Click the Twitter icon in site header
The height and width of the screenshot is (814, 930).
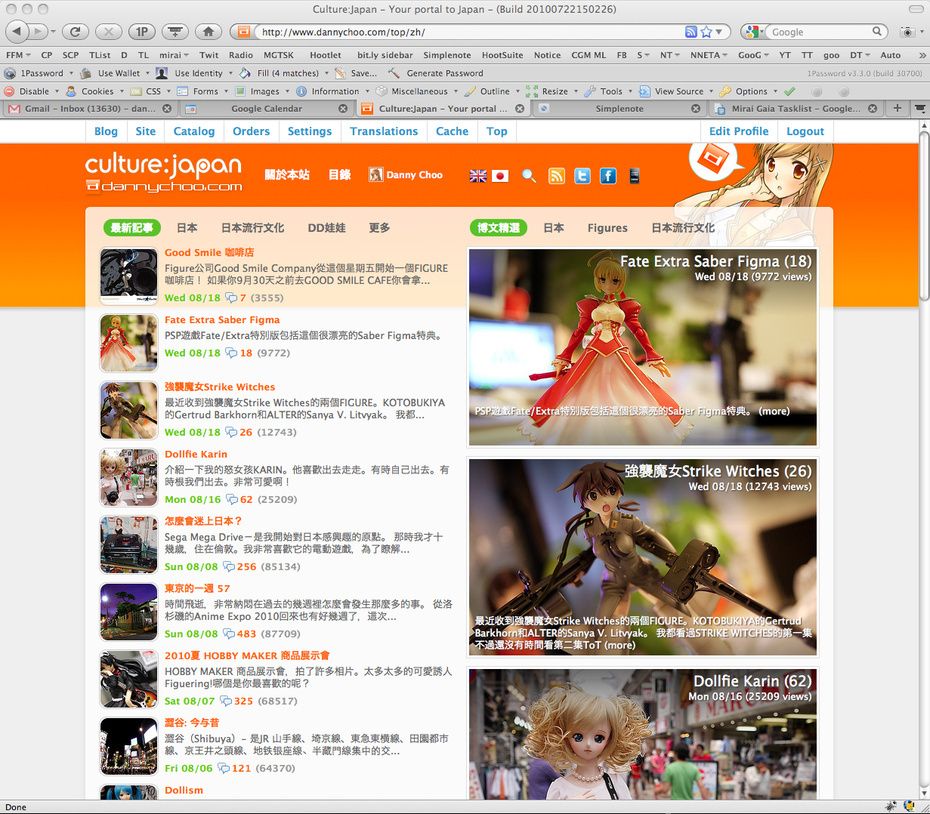pos(582,176)
